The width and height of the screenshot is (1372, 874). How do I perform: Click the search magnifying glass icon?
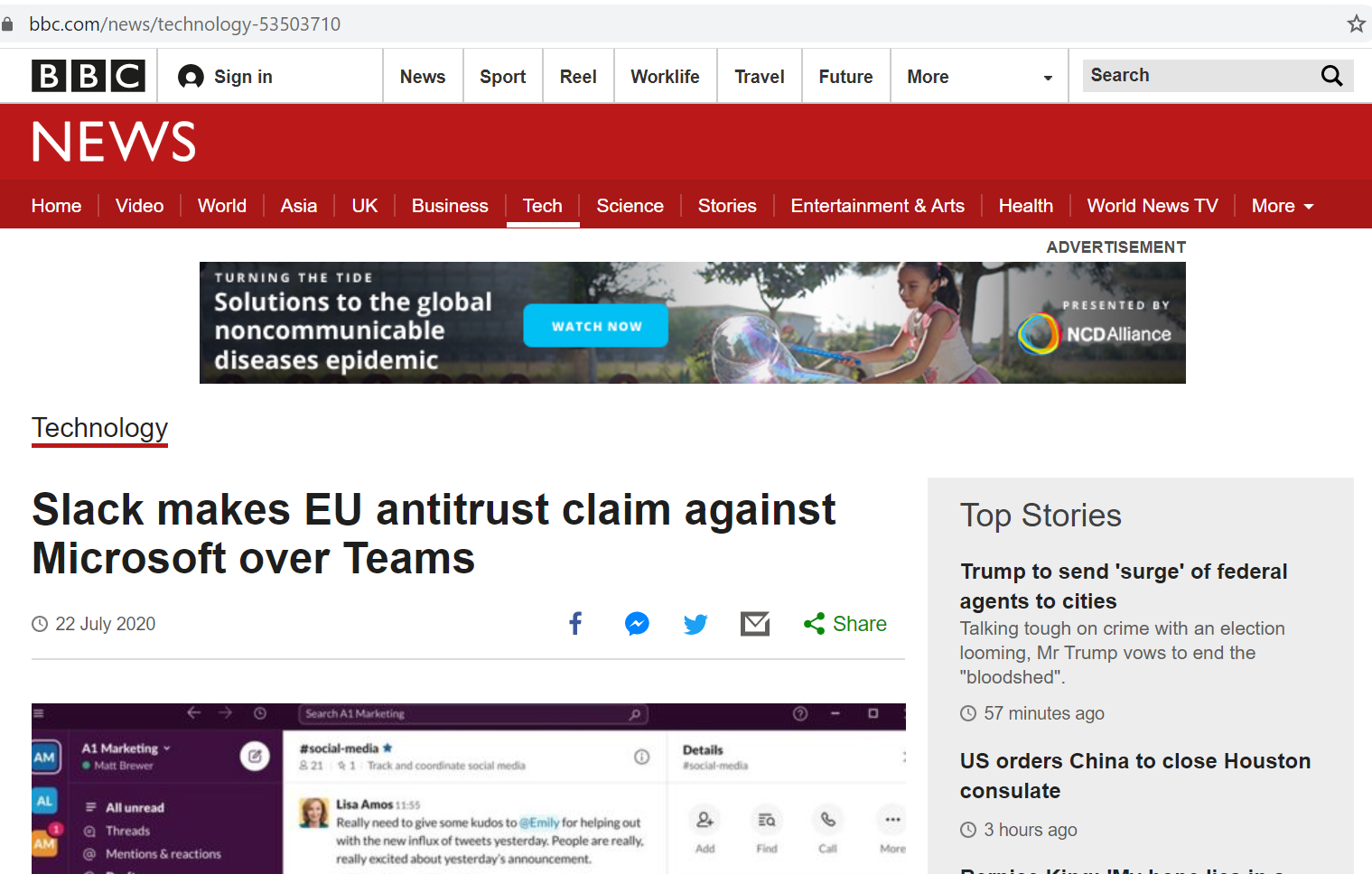[x=1331, y=76]
